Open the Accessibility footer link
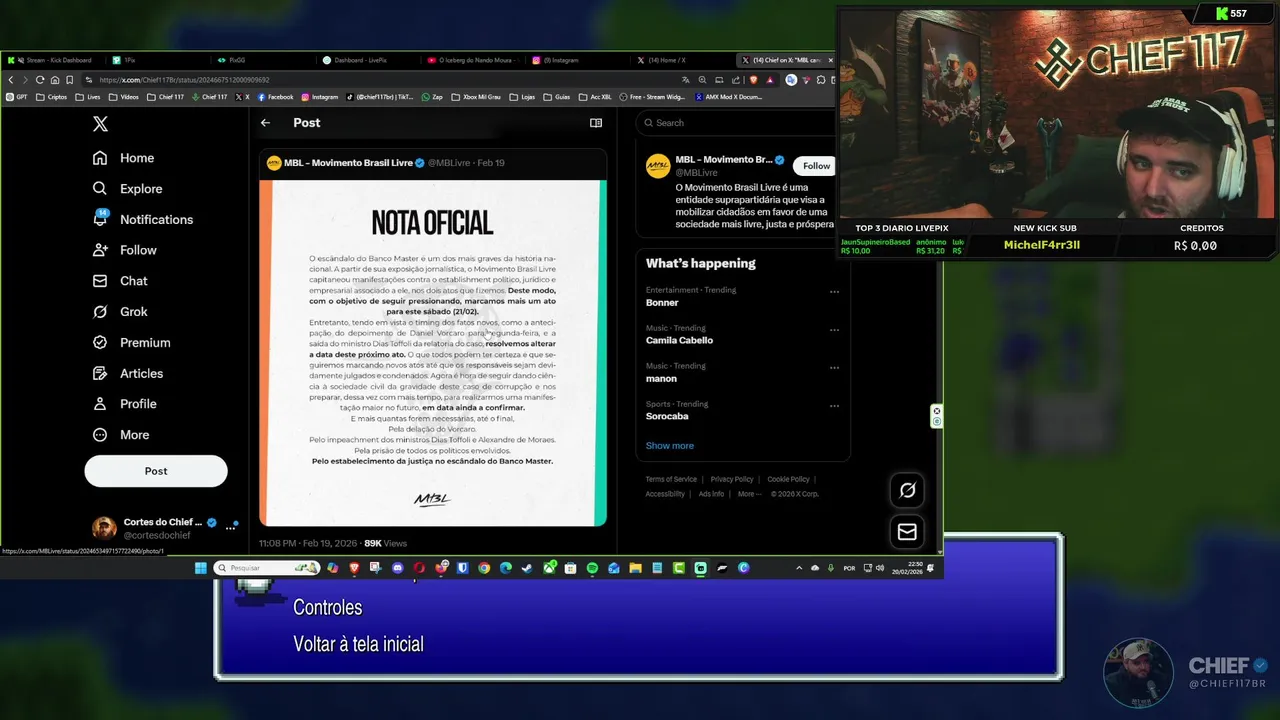Image resolution: width=1280 pixels, height=720 pixels. pos(665,494)
